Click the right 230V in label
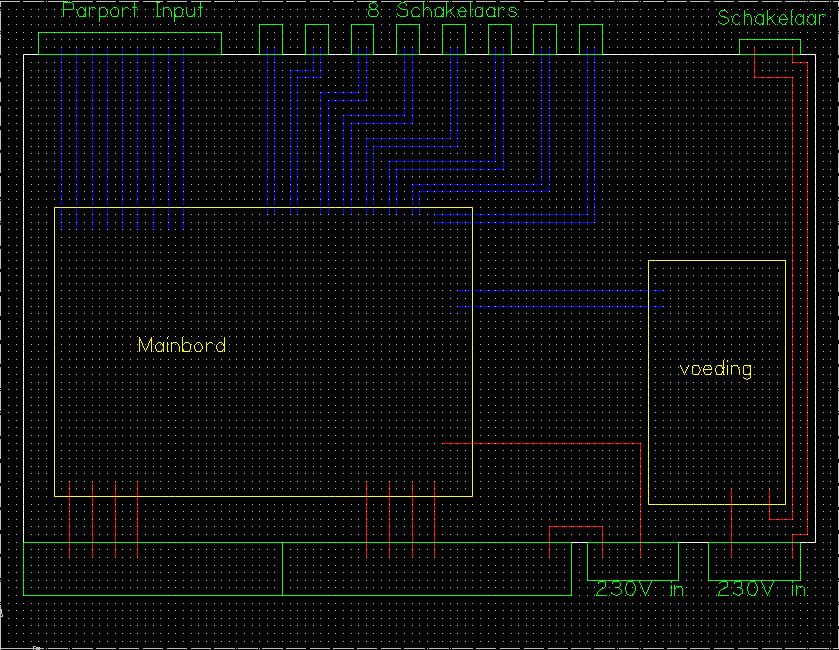The image size is (839, 650). tap(761, 590)
